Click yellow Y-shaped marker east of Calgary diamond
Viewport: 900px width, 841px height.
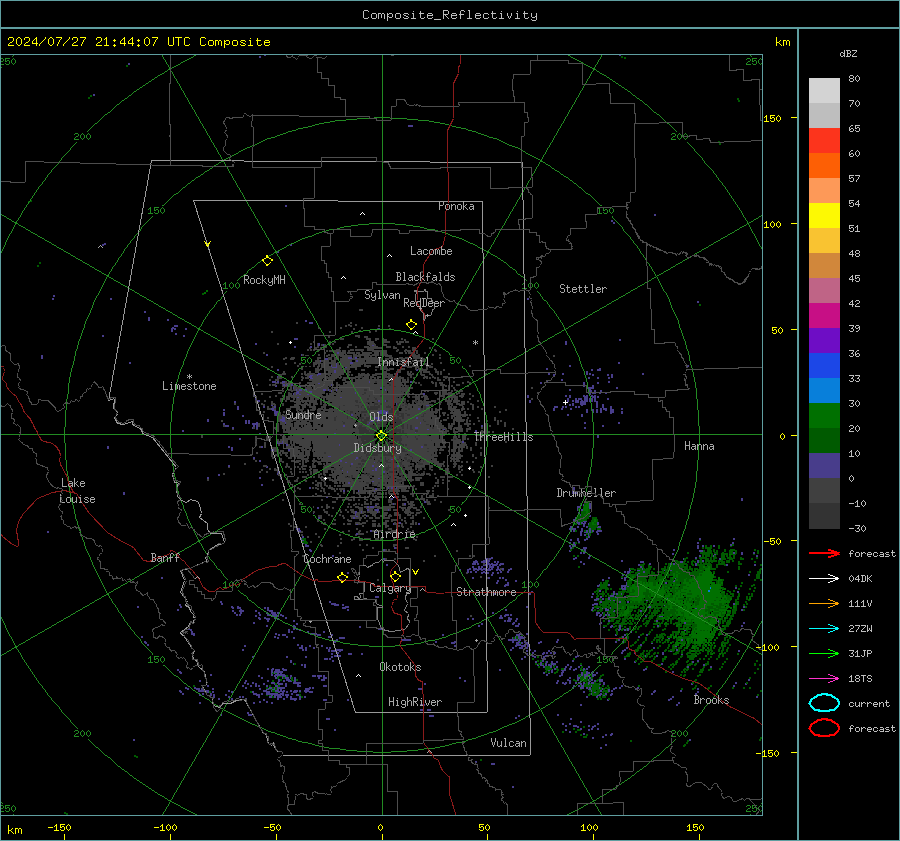(416, 572)
